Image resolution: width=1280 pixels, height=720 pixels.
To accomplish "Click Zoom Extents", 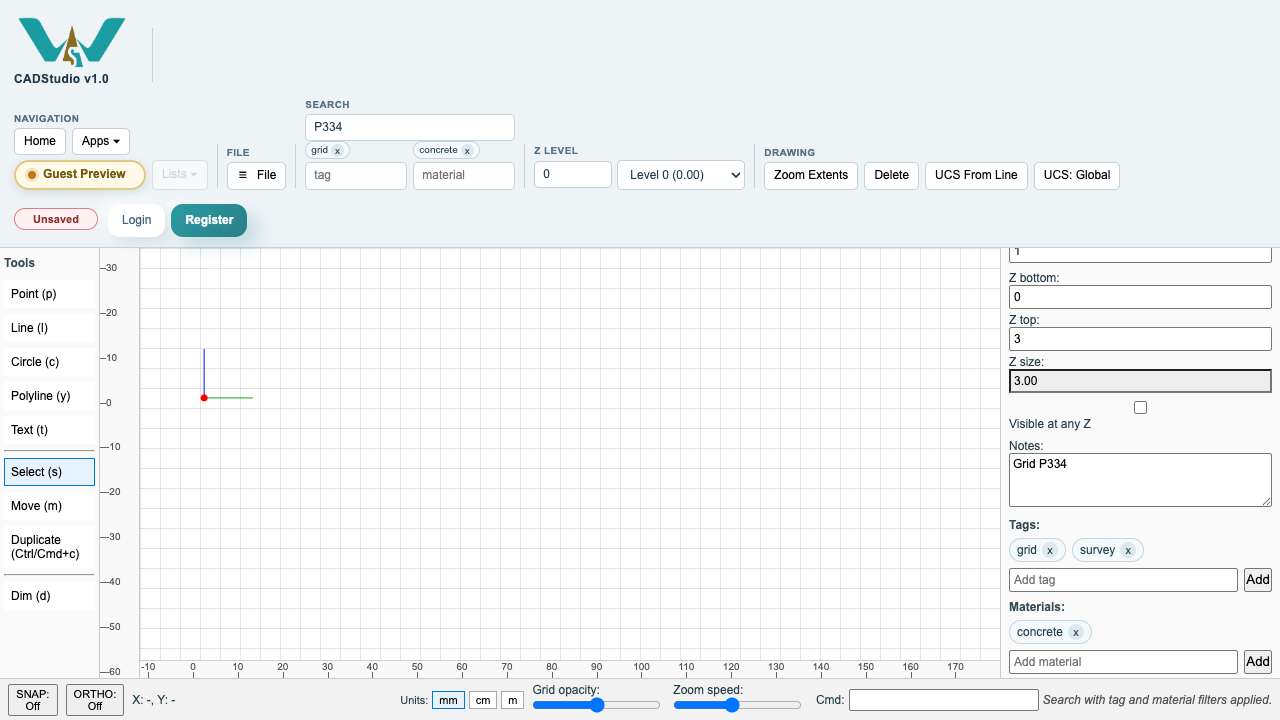I will coord(811,175).
